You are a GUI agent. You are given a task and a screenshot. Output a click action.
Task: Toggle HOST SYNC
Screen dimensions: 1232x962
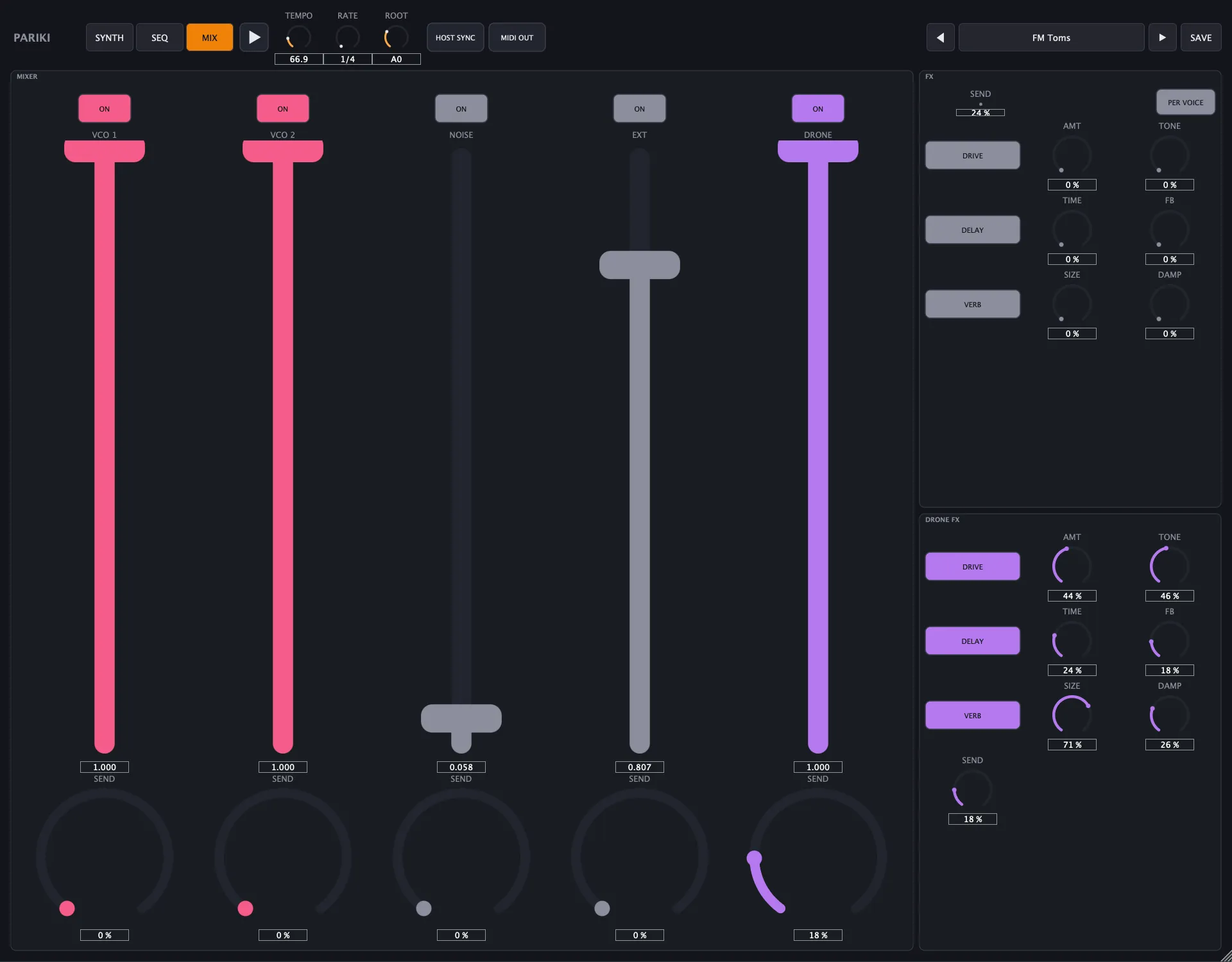[x=455, y=37]
